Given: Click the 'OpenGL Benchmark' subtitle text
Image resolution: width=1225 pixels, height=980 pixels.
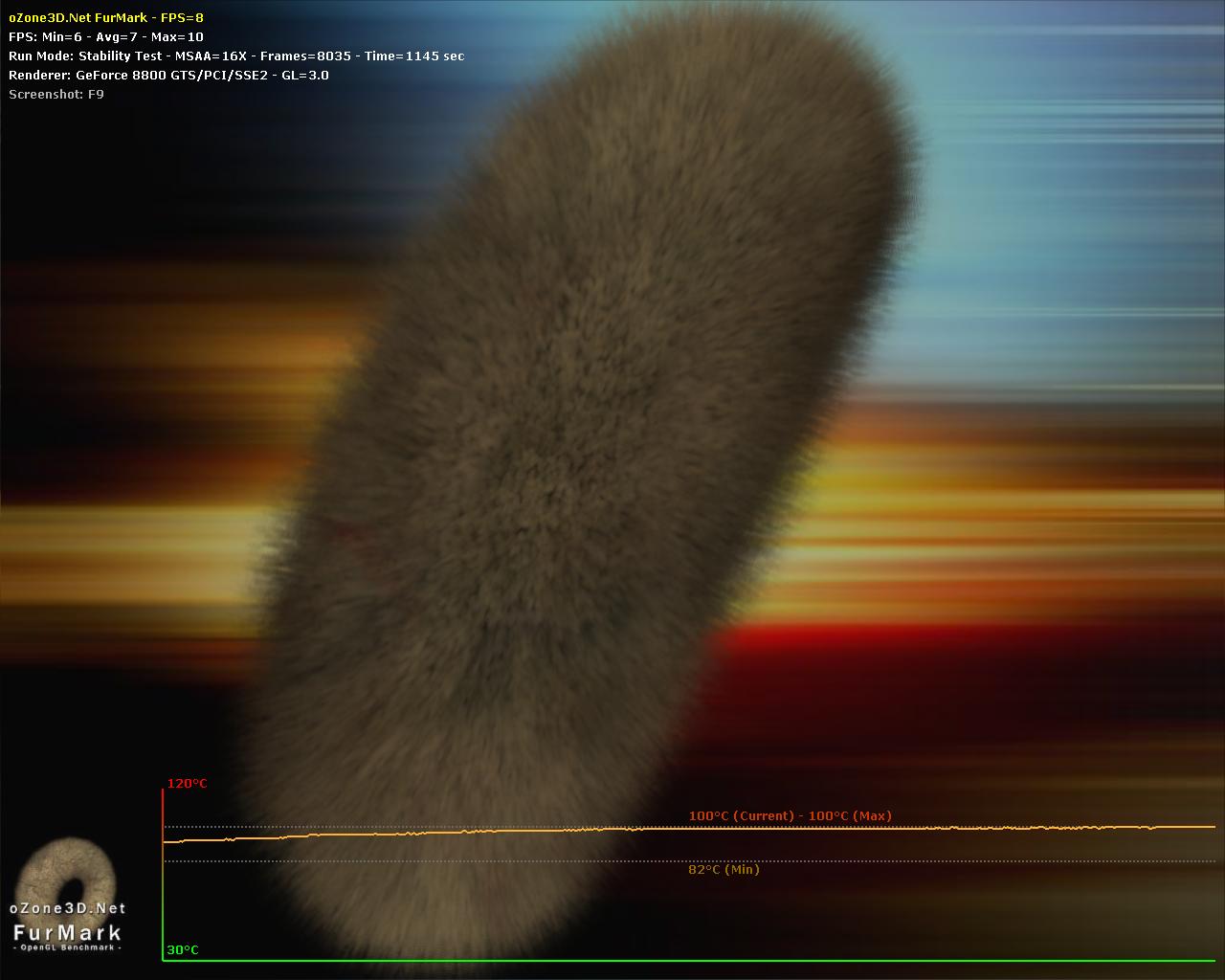Looking at the screenshot, I should click(68, 947).
